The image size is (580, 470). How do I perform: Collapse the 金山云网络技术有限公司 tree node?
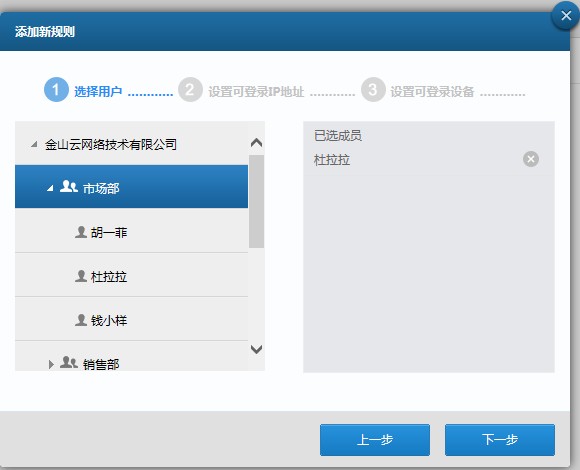(x=34, y=144)
